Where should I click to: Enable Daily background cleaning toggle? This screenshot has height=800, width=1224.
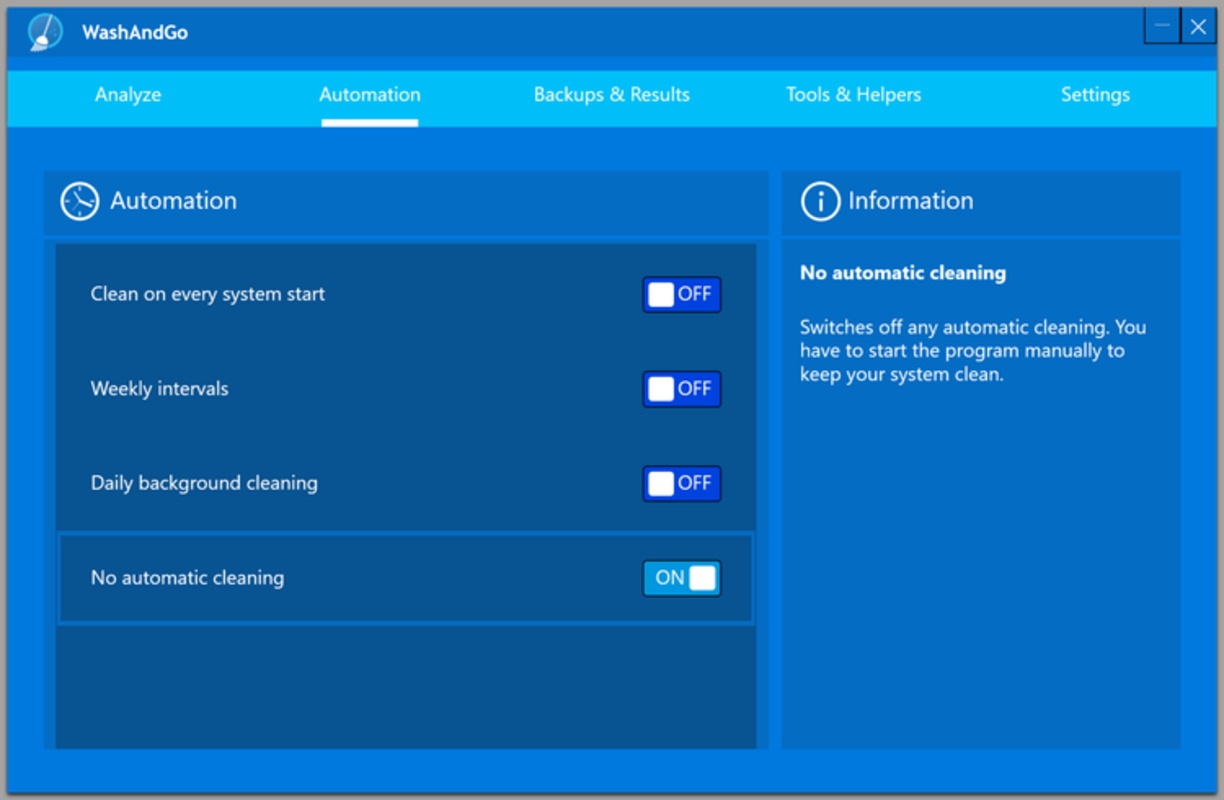point(682,483)
